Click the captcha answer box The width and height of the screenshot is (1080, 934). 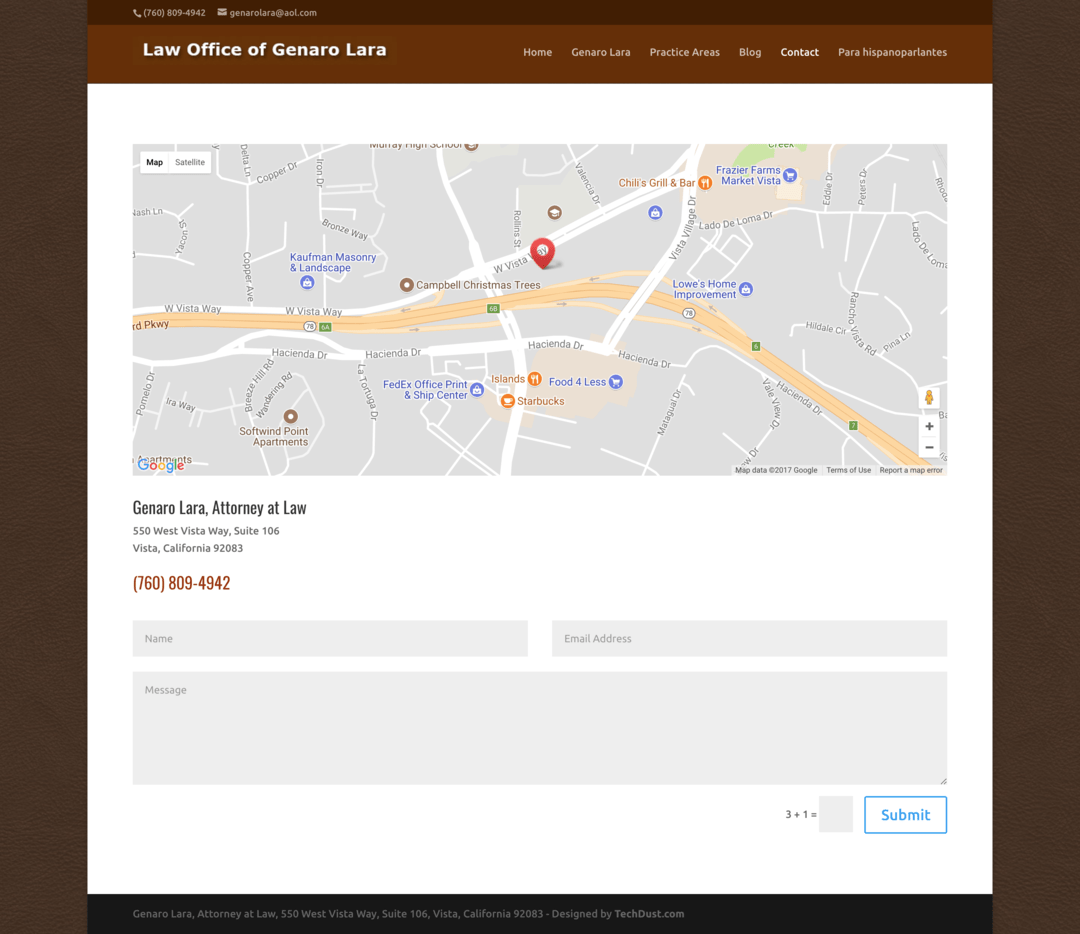pos(835,814)
